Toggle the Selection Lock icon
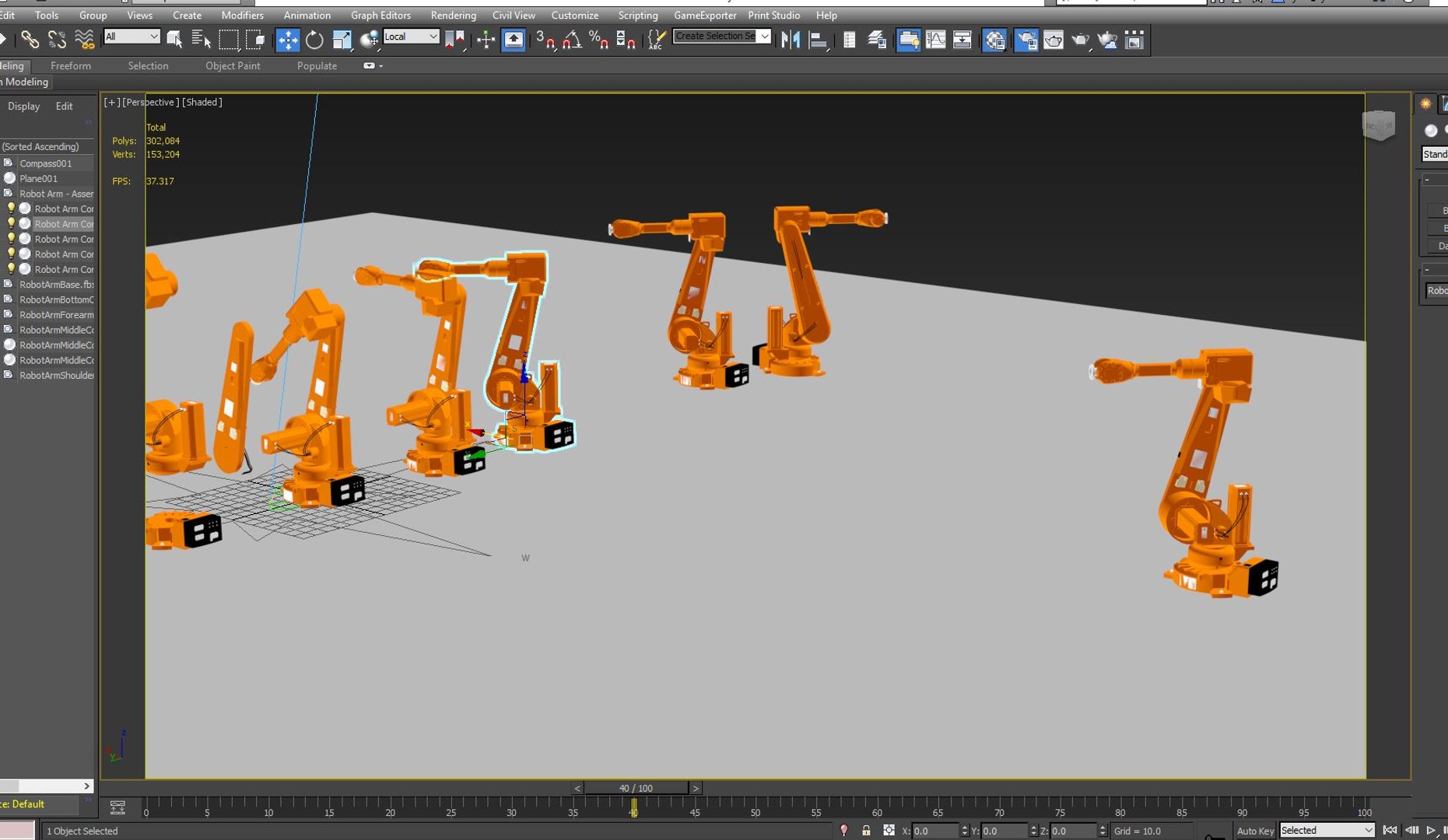The image size is (1448, 840). (x=866, y=831)
